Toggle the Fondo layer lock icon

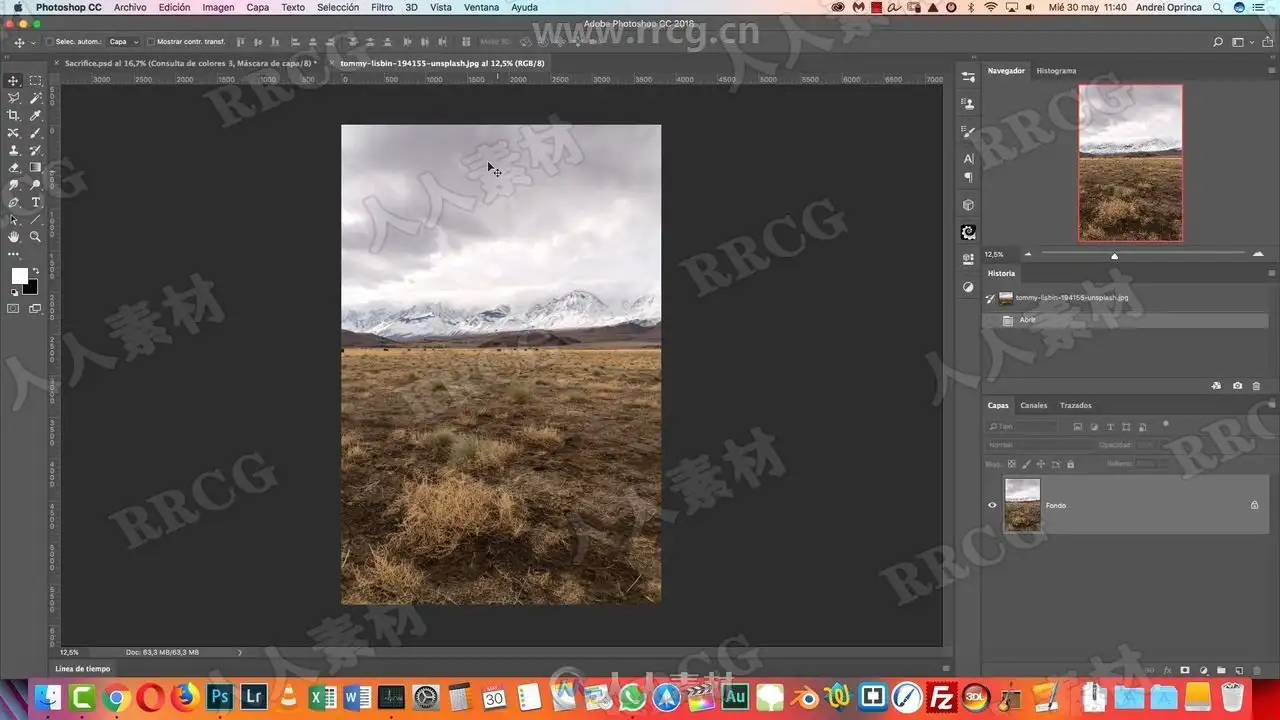[1254, 505]
